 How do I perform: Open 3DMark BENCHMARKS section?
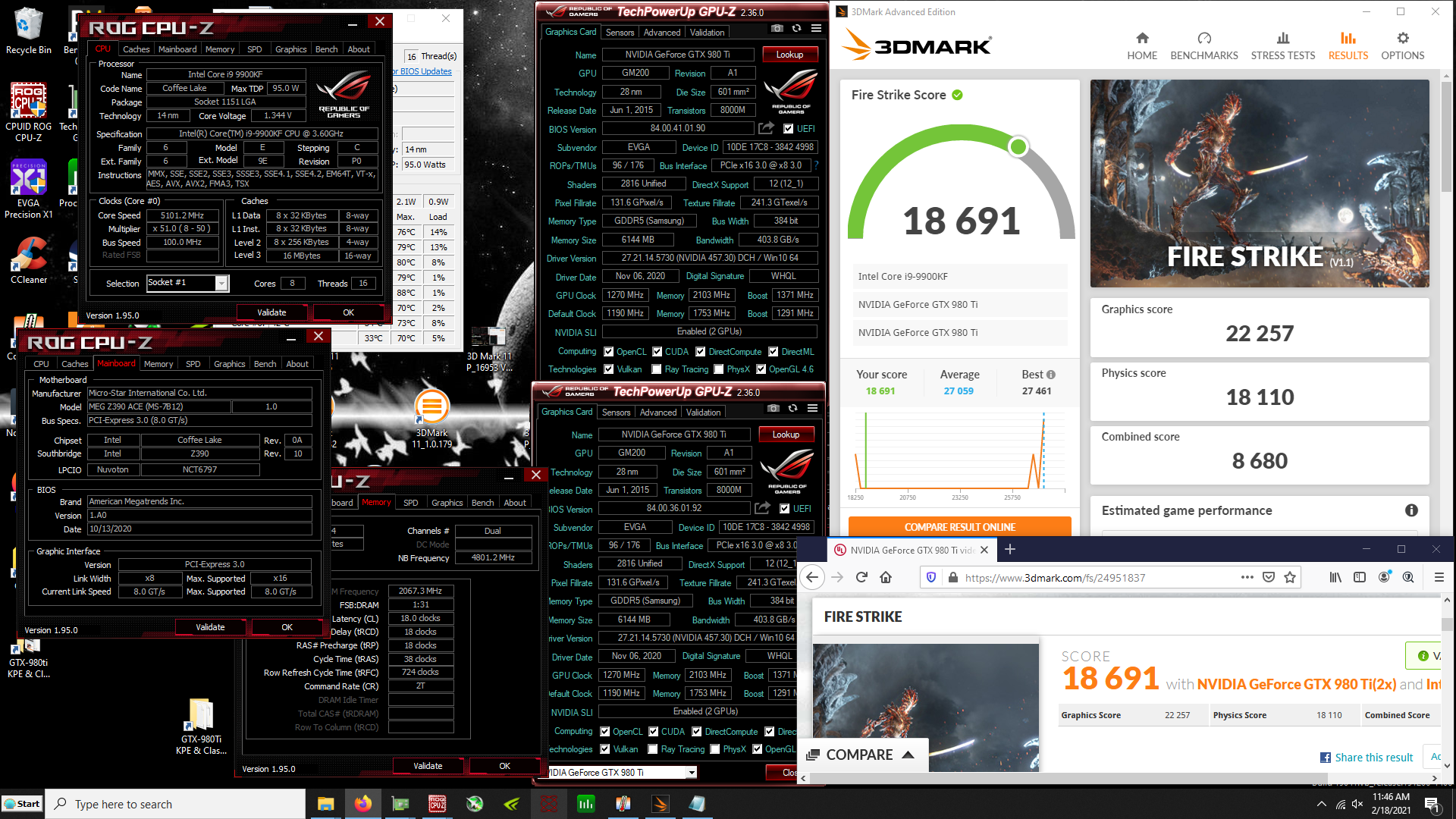pyautogui.click(x=1204, y=46)
